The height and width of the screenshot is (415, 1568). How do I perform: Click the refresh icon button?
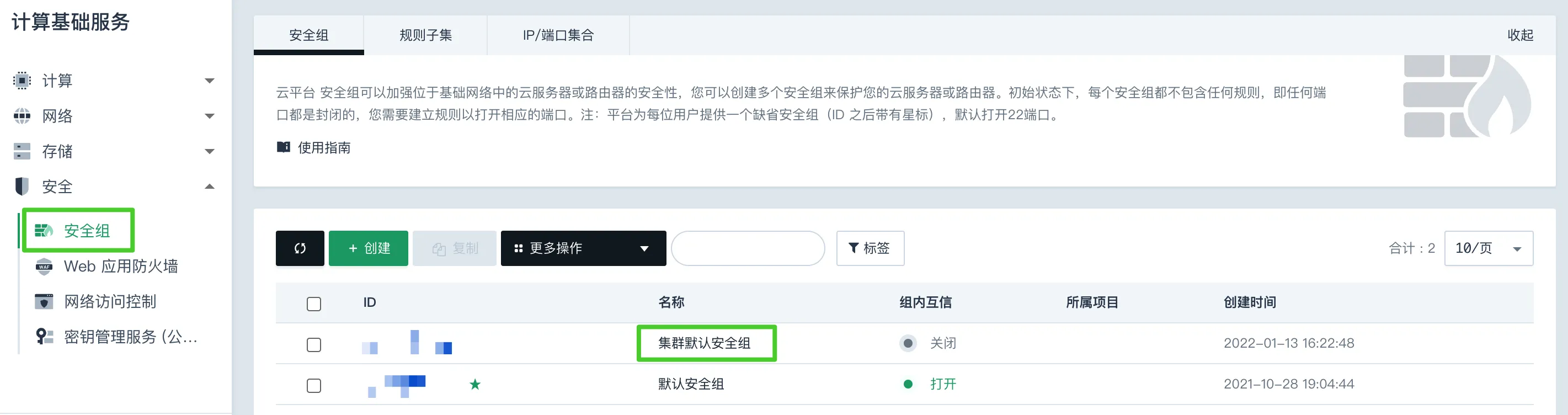tap(300, 248)
